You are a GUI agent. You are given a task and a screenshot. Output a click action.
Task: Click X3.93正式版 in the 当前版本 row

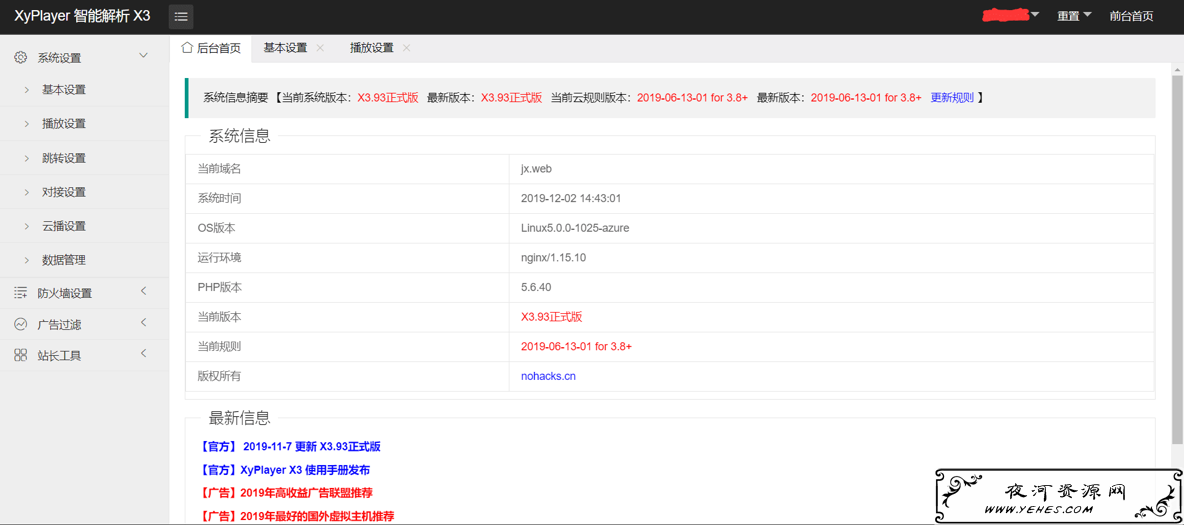tap(551, 317)
